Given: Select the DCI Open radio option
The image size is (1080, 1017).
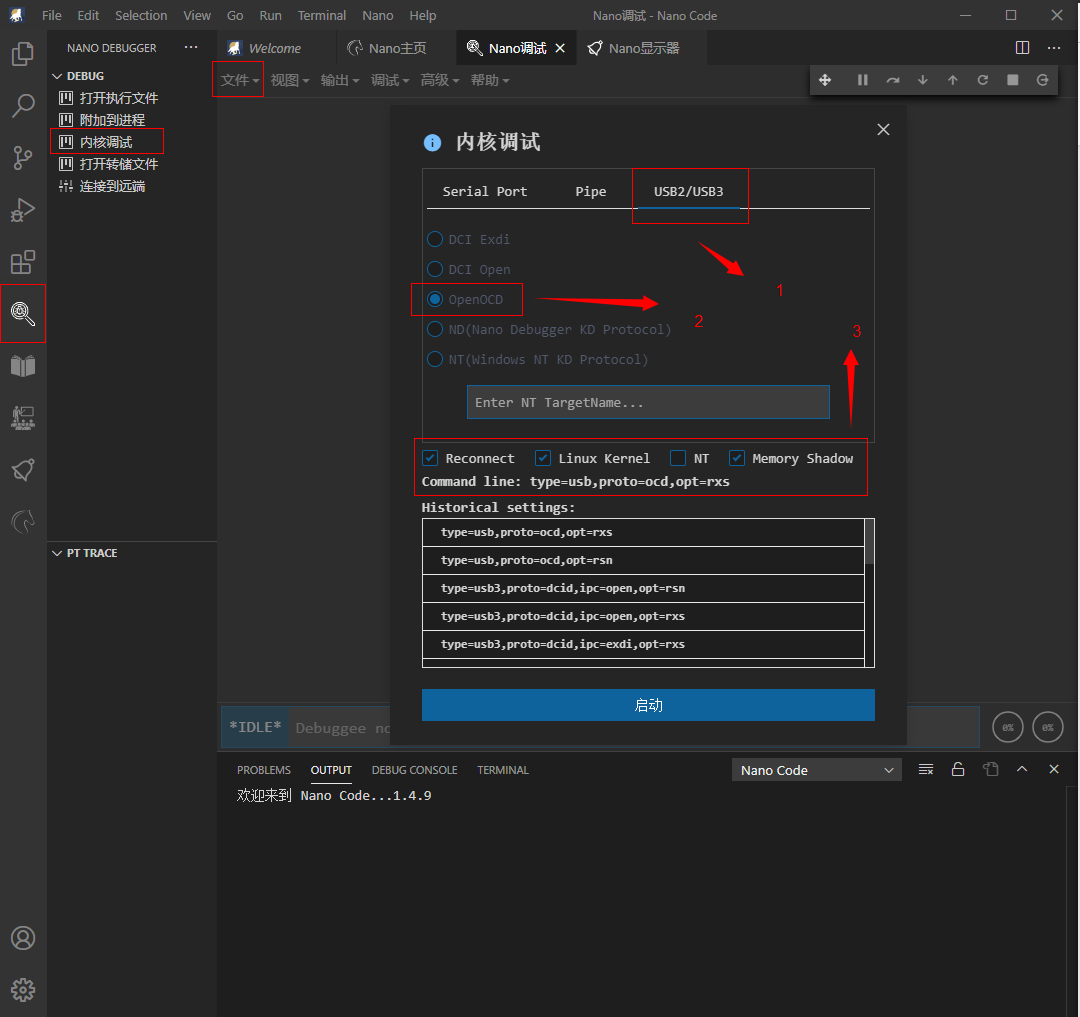Looking at the screenshot, I should 435,269.
